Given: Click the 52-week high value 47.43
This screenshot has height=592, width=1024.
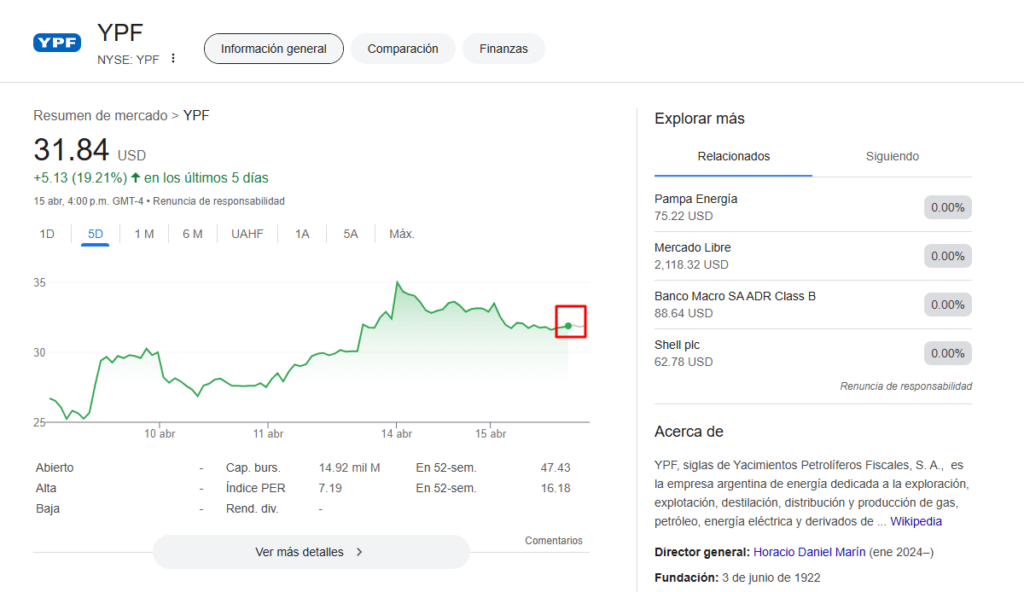Looking at the screenshot, I should pyautogui.click(x=555, y=468).
